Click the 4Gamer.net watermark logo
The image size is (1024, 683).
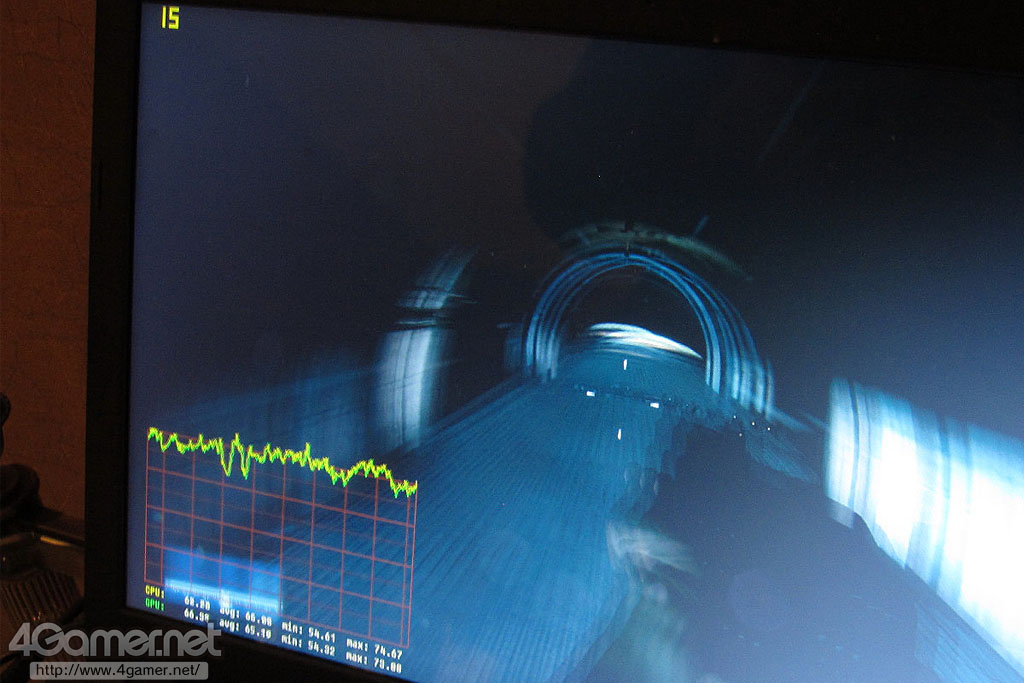pyautogui.click(x=115, y=640)
